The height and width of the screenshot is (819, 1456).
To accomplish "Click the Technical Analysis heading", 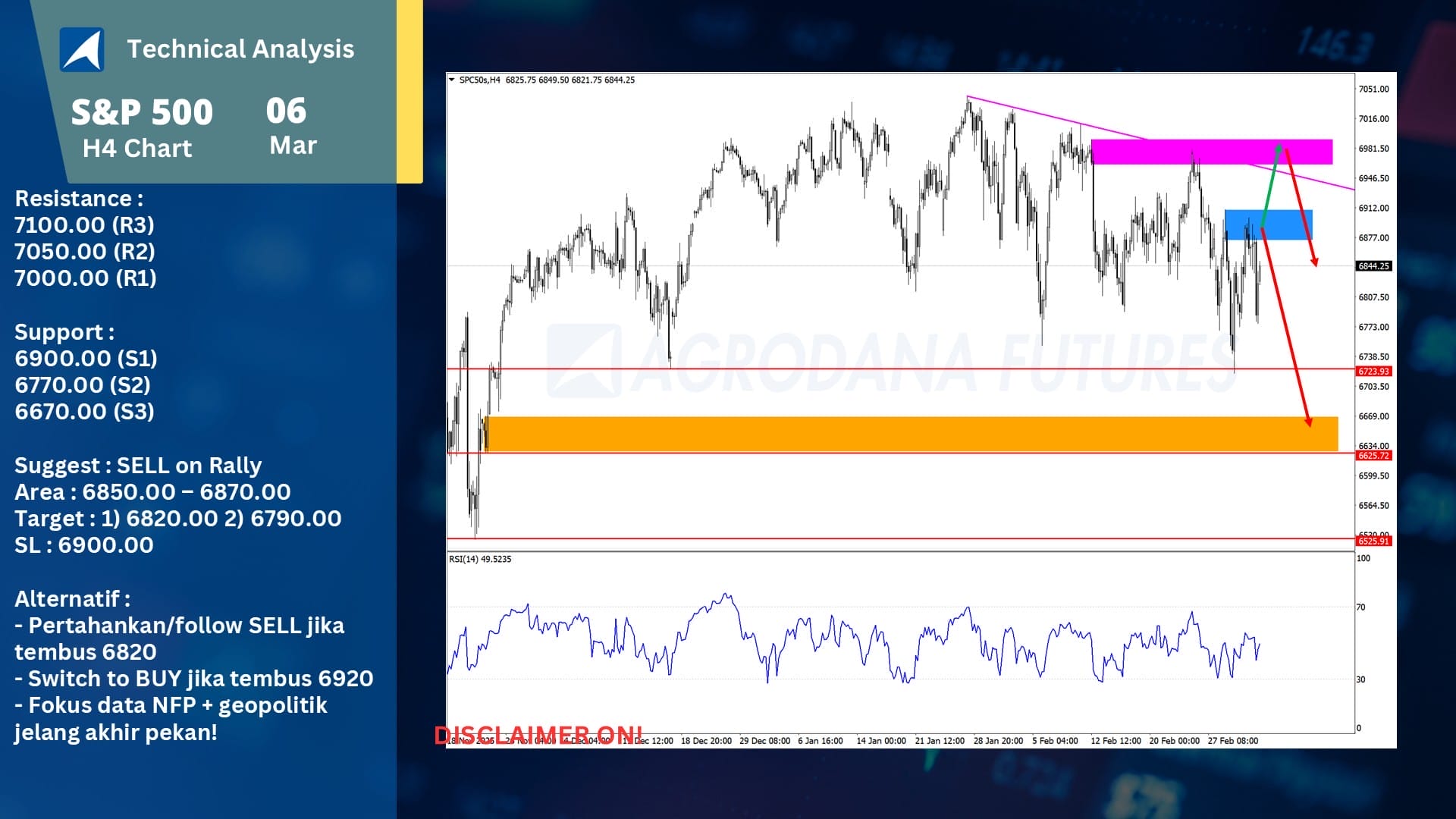I will coord(240,49).
